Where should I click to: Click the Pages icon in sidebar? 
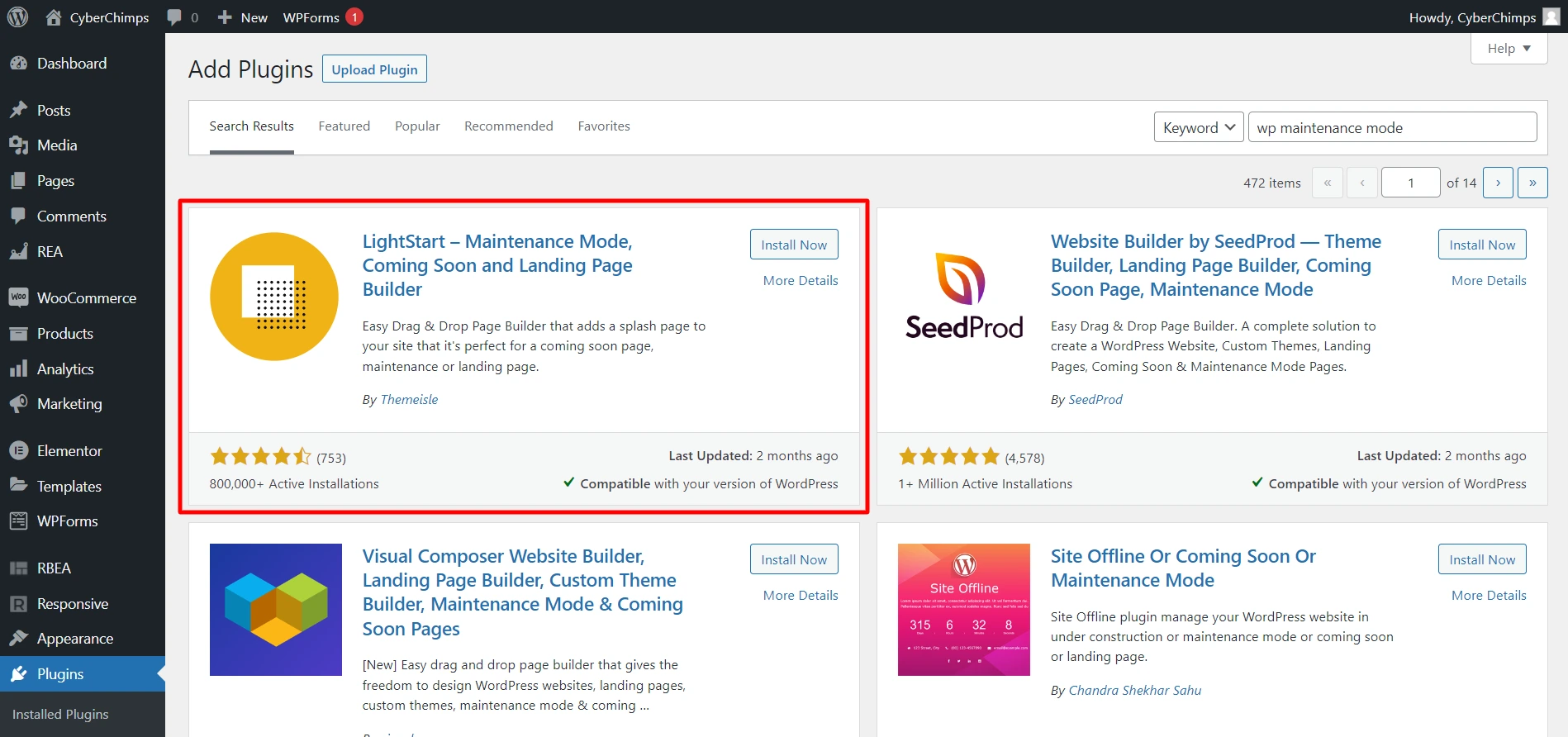(x=18, y=181)
